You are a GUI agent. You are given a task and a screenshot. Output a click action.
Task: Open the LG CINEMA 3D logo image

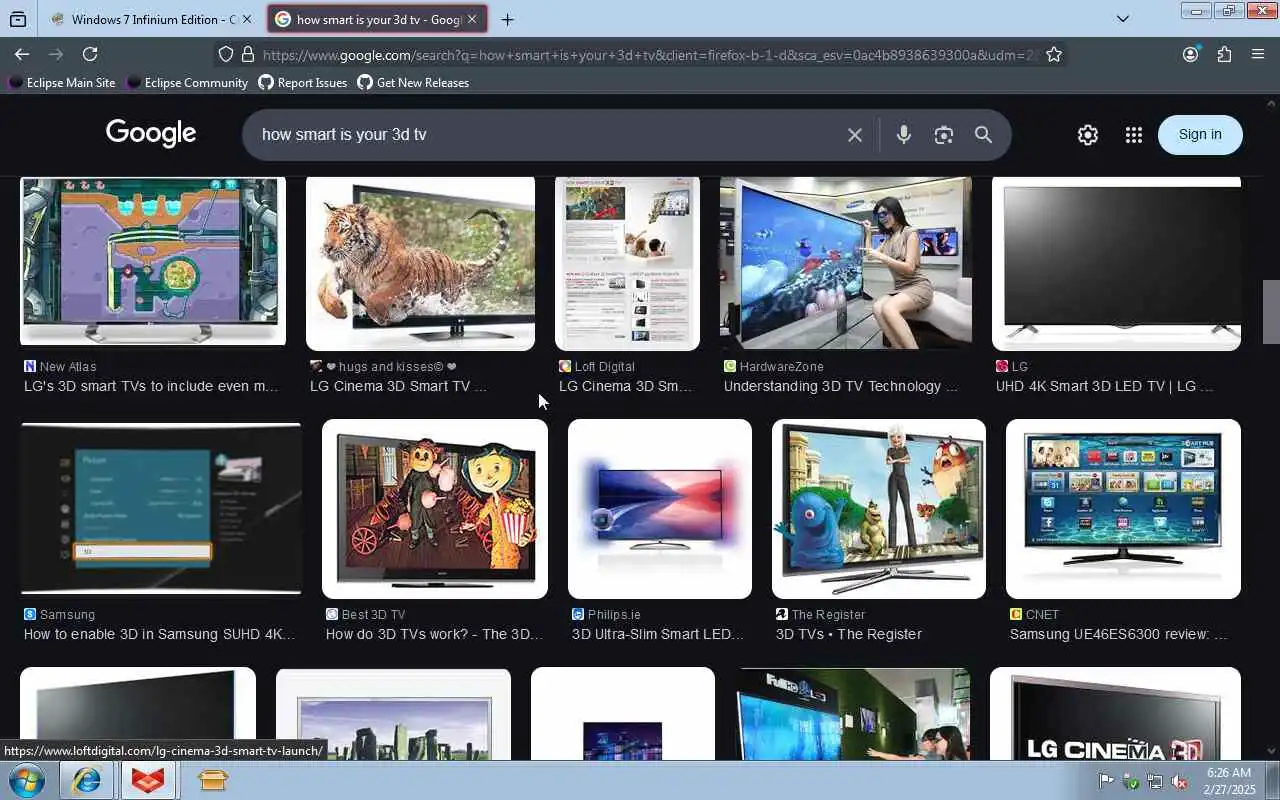[x=1115, y=714]
